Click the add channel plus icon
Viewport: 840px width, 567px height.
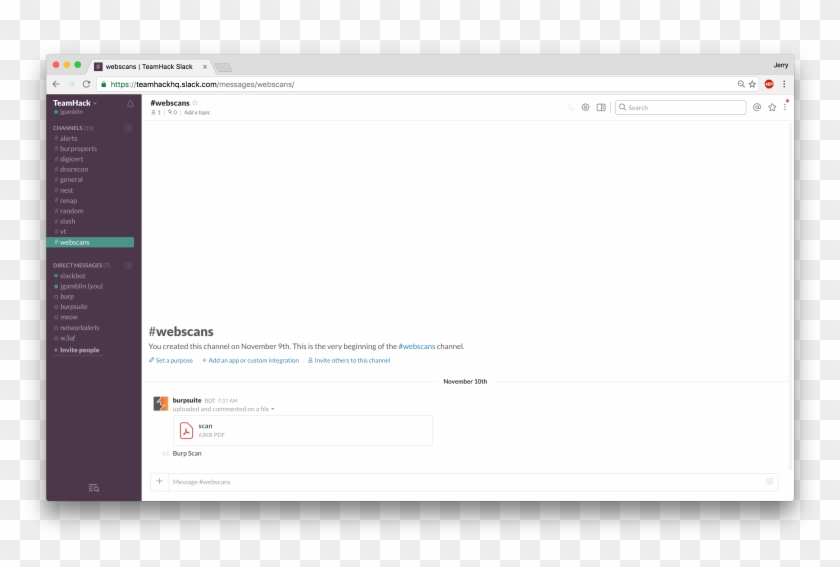coord(128,128)
